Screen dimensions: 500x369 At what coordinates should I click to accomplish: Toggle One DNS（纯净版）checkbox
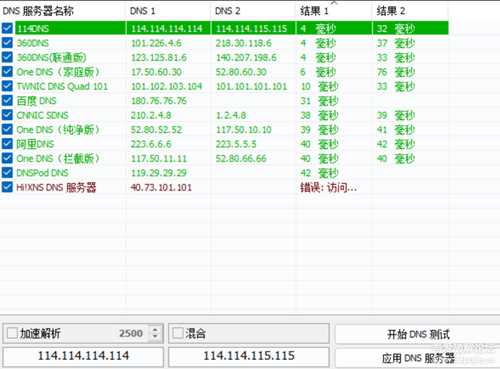7,129
